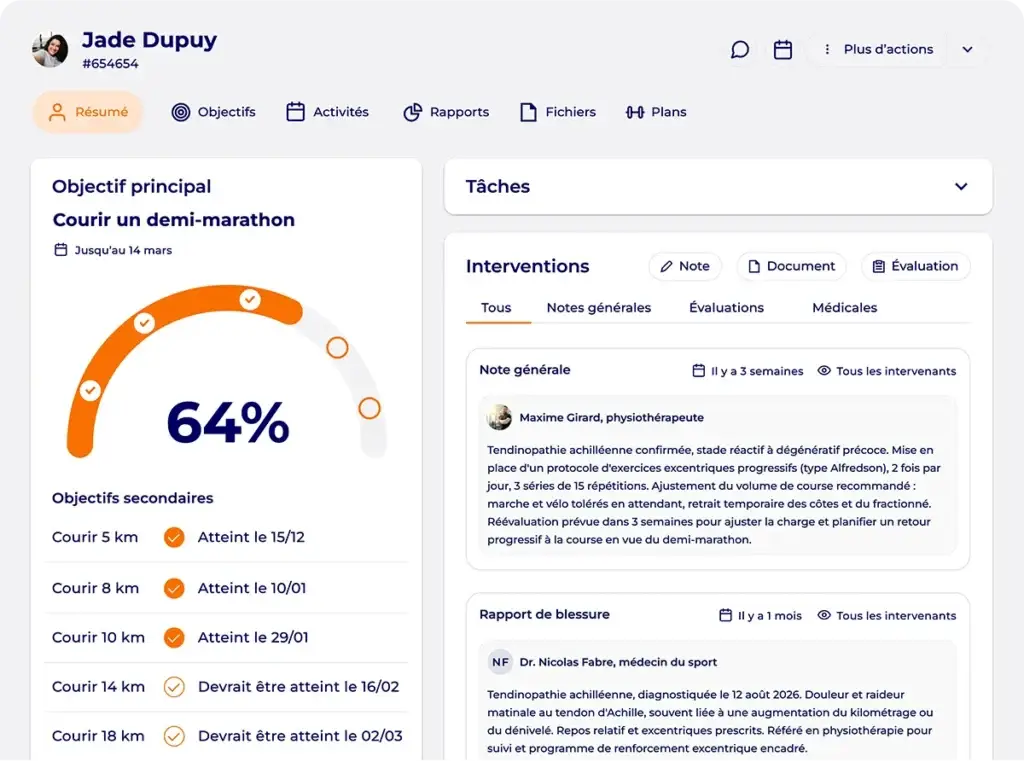
Task: Click calendar icon beside Il y a 1 mois
Action: click(725, 615)
